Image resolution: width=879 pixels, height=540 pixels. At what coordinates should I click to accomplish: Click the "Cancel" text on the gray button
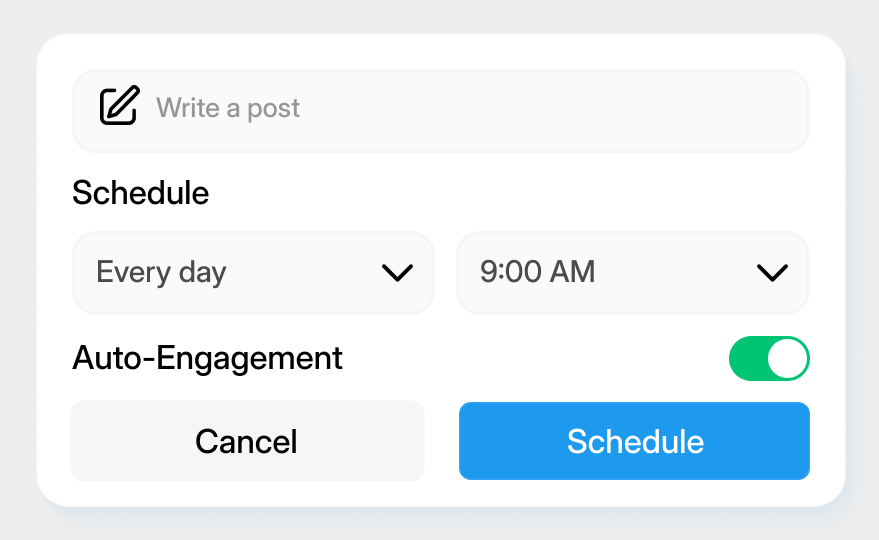(x=246, y=441)
